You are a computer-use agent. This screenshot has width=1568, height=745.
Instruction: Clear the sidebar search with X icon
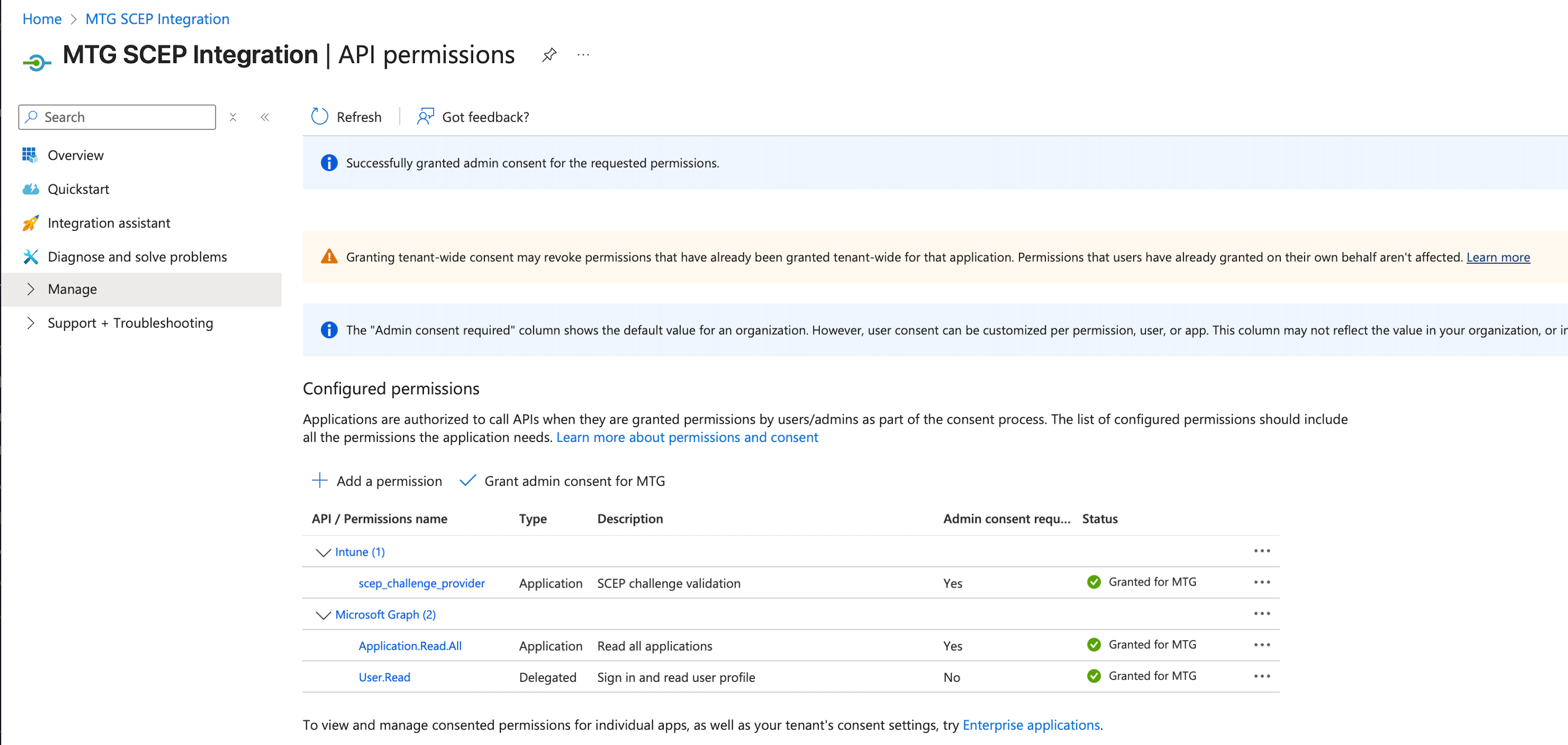point(233,117)
